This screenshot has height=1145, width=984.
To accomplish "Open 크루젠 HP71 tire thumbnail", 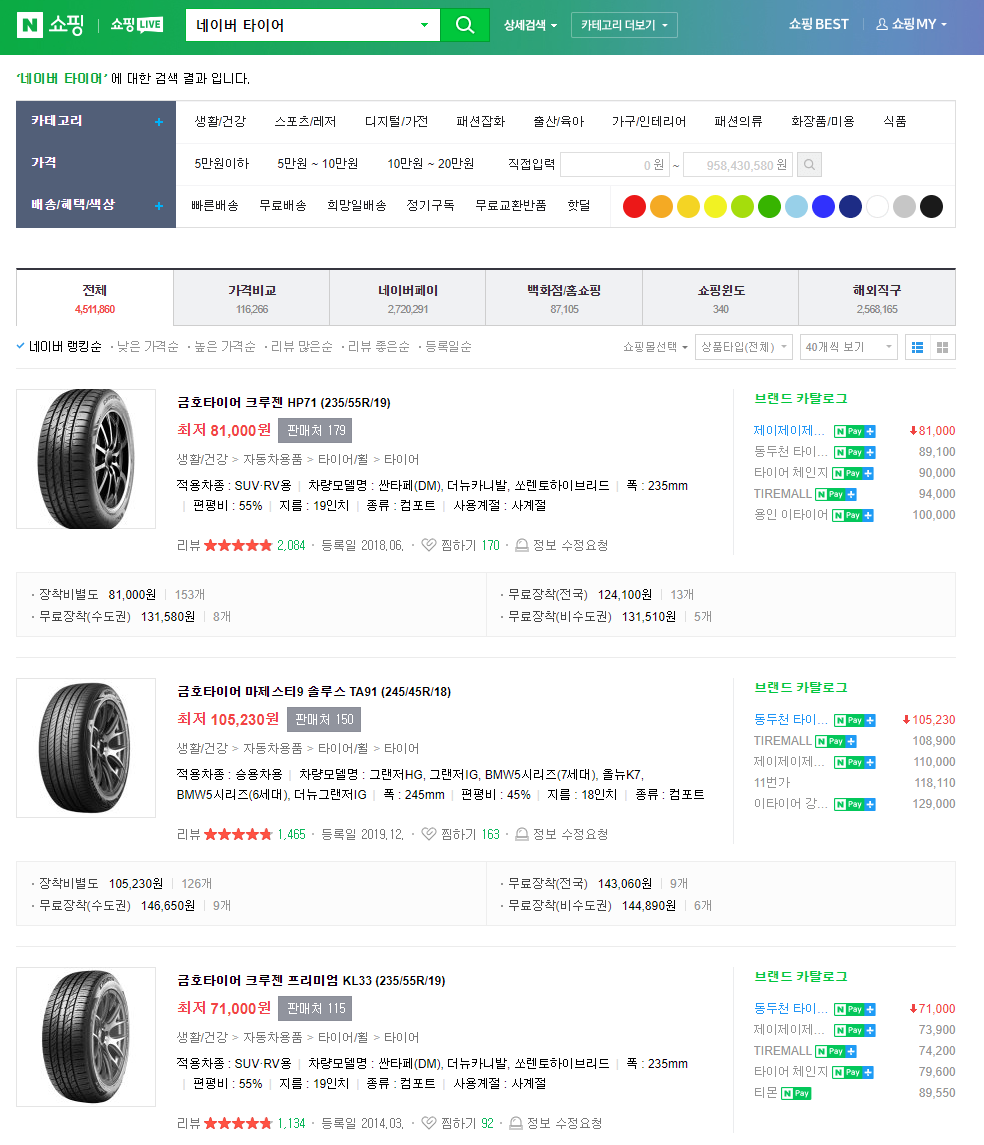I will (x=86, y=459).
